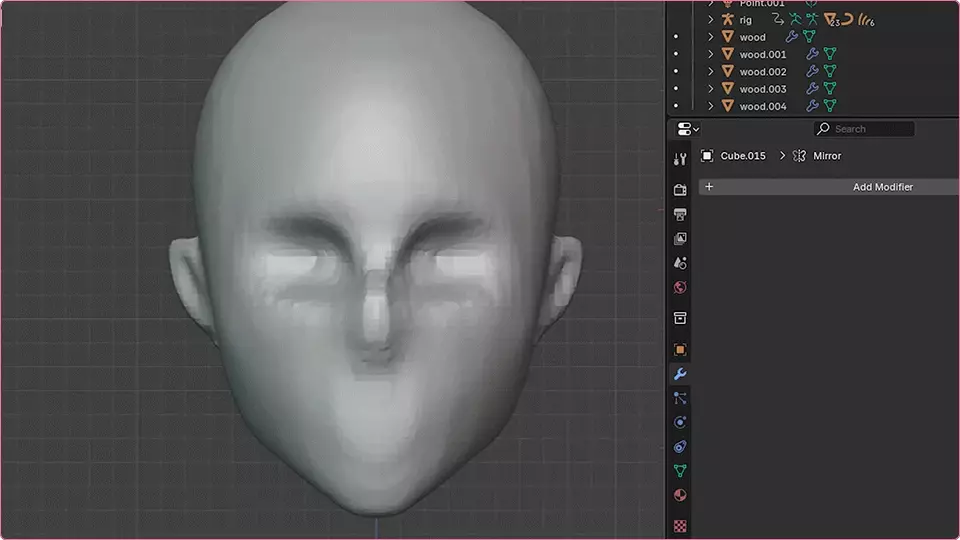The width and height of the screenshot is (960, 540).
Task: Click the properties Search field
Action: point(864,129)
